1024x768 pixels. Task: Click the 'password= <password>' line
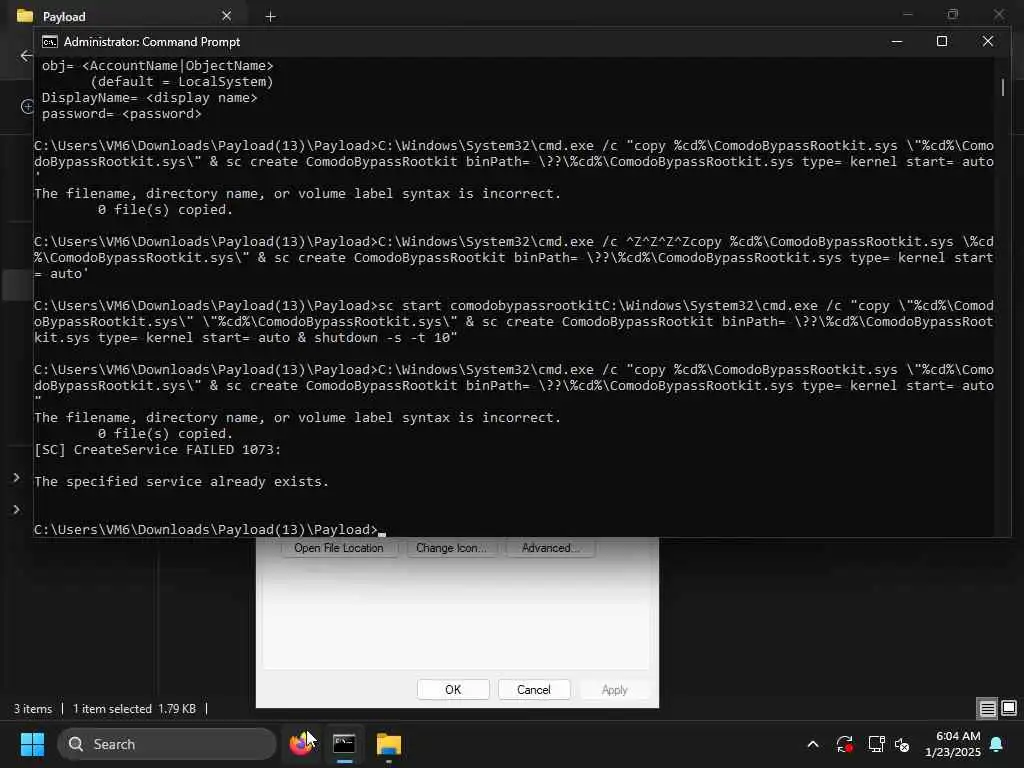(121, 114)
